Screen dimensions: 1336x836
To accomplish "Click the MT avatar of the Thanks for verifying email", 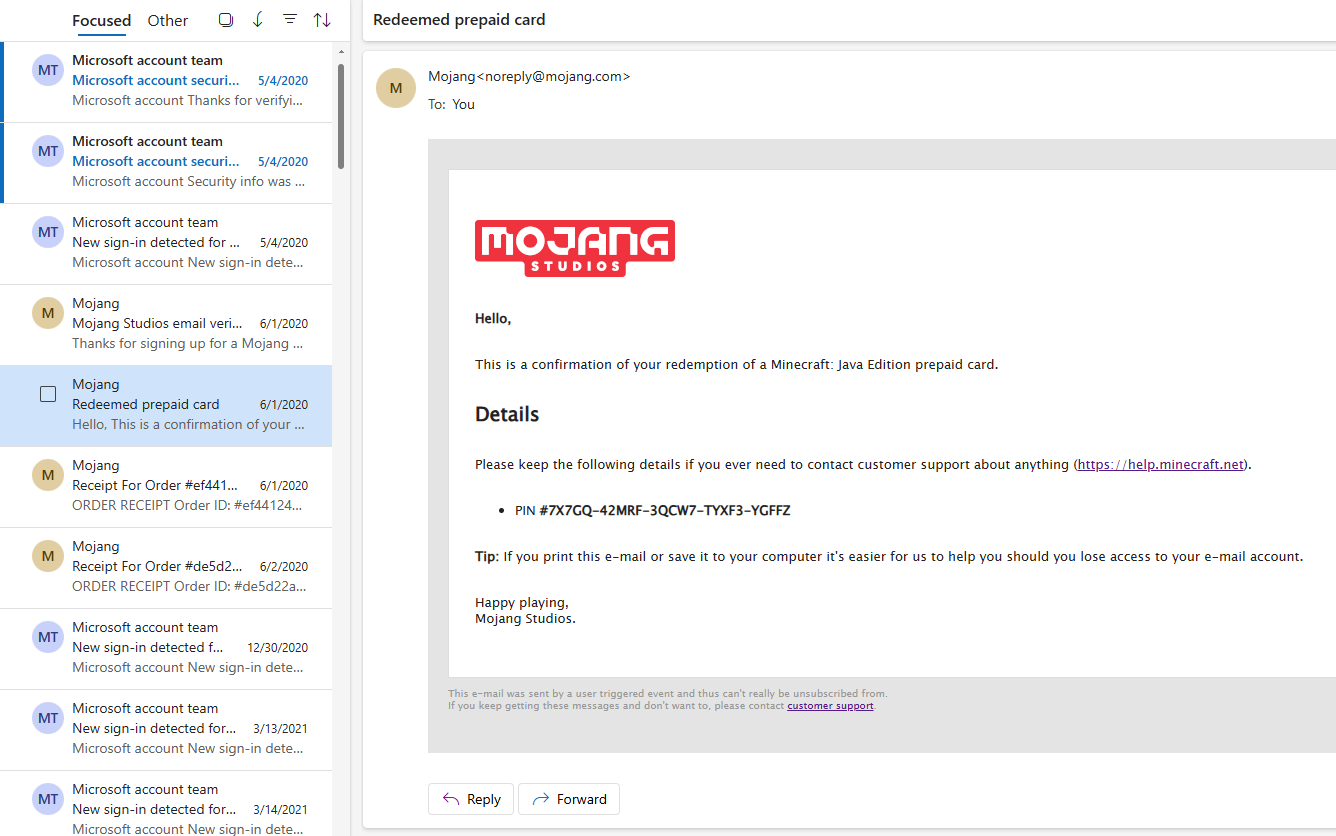I will (x=48, y=70).
